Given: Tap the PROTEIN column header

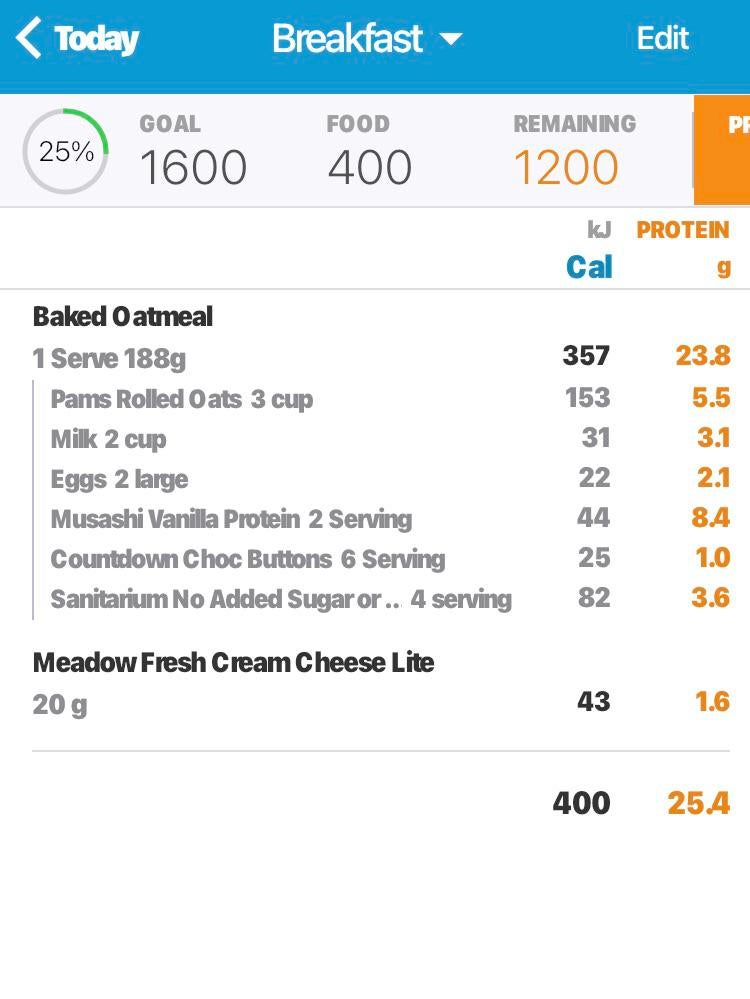Looking at the screenshot, I should (x=683, y=230).
